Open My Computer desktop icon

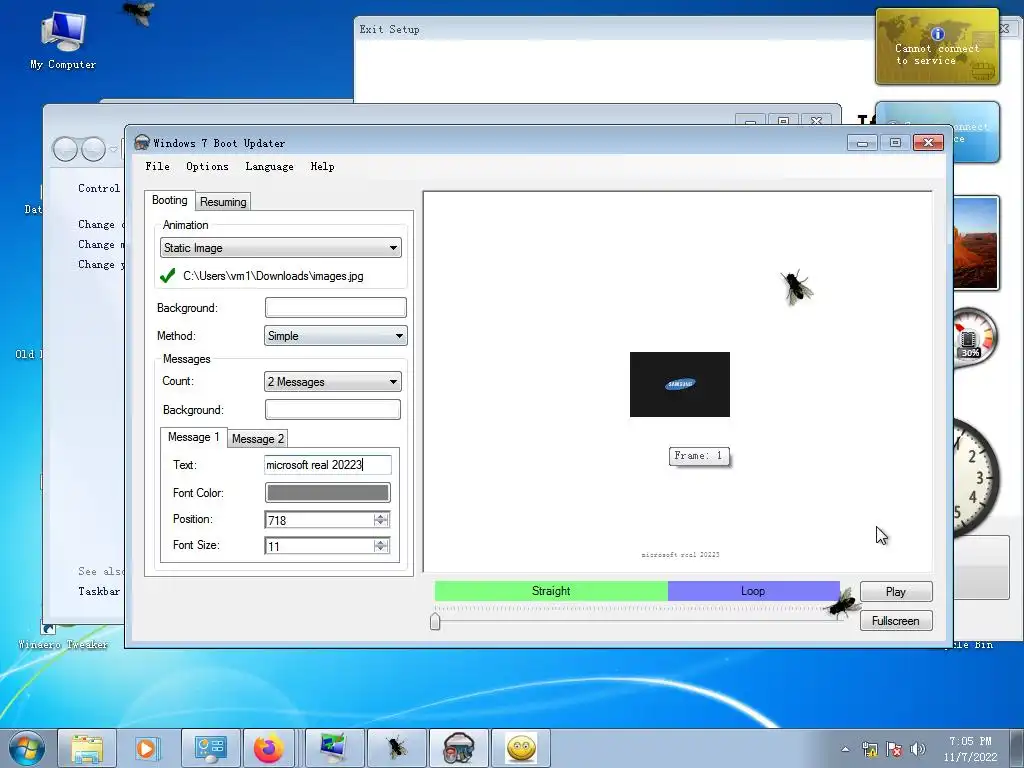63,40
